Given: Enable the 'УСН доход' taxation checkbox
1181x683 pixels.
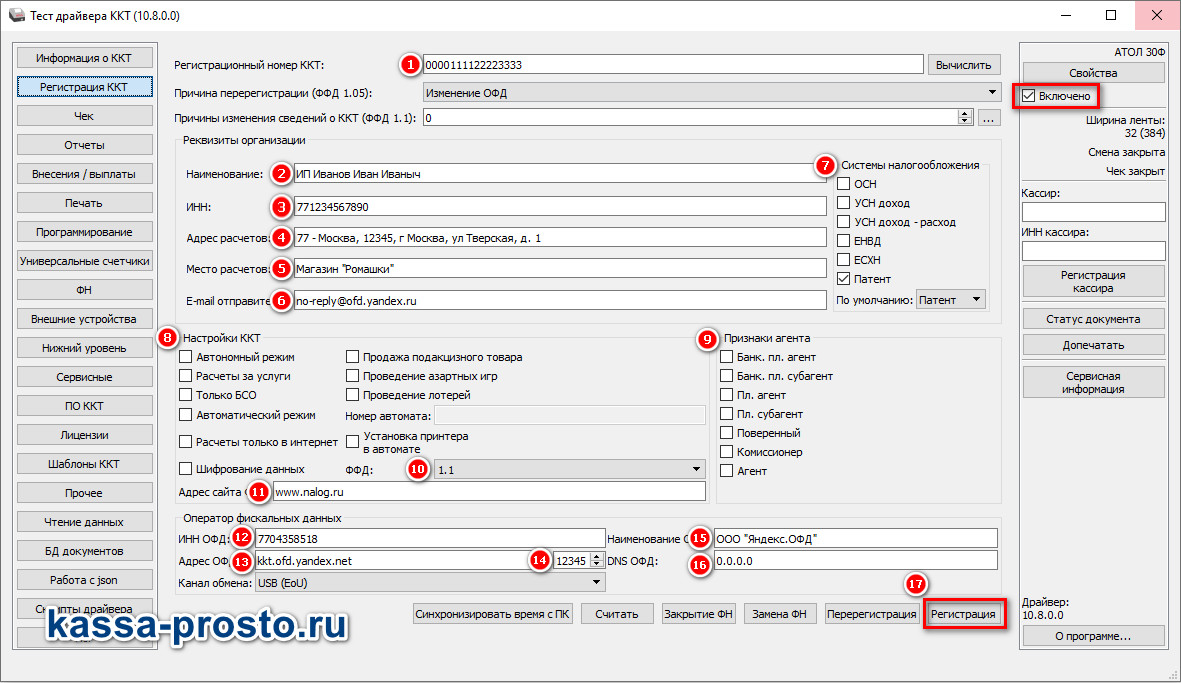Looking at the screenshot, I should click(x=844, y=203).
